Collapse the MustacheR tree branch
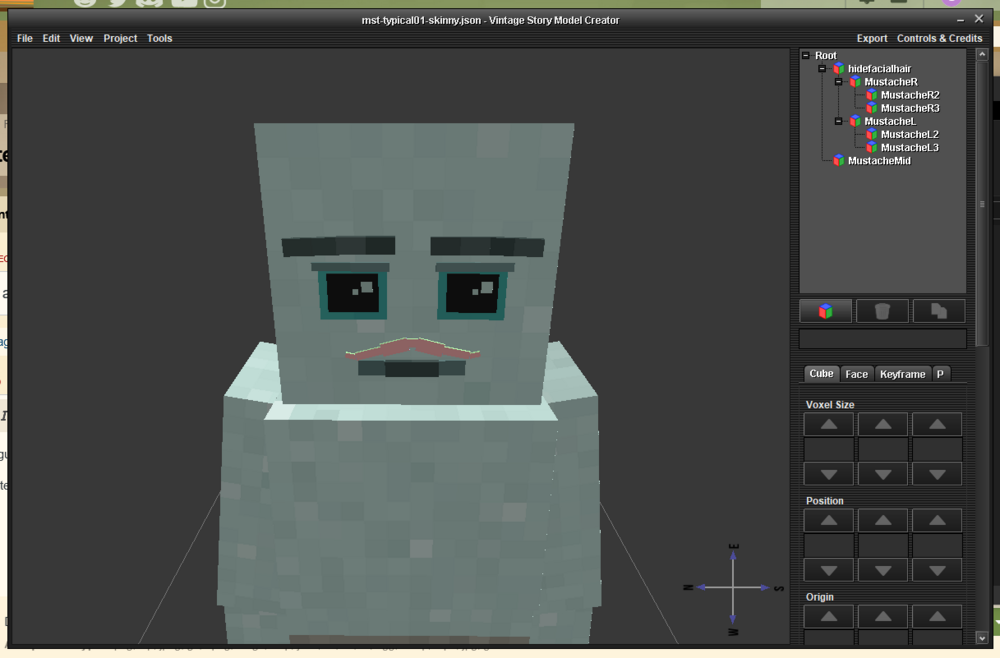This screenshot has width=1000, height=658. 839,82
